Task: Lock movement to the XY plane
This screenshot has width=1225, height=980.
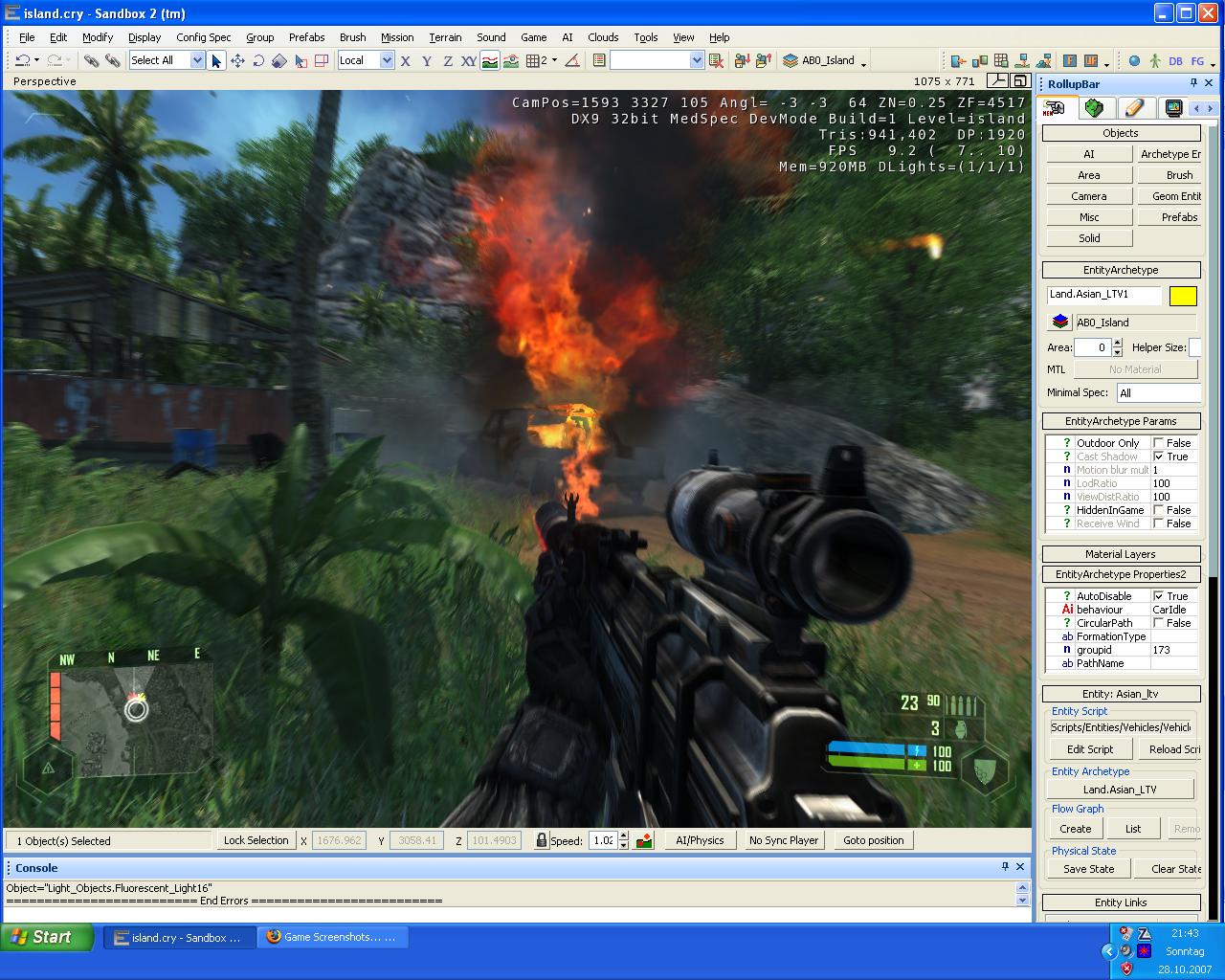Action: (x=469, y=60)
